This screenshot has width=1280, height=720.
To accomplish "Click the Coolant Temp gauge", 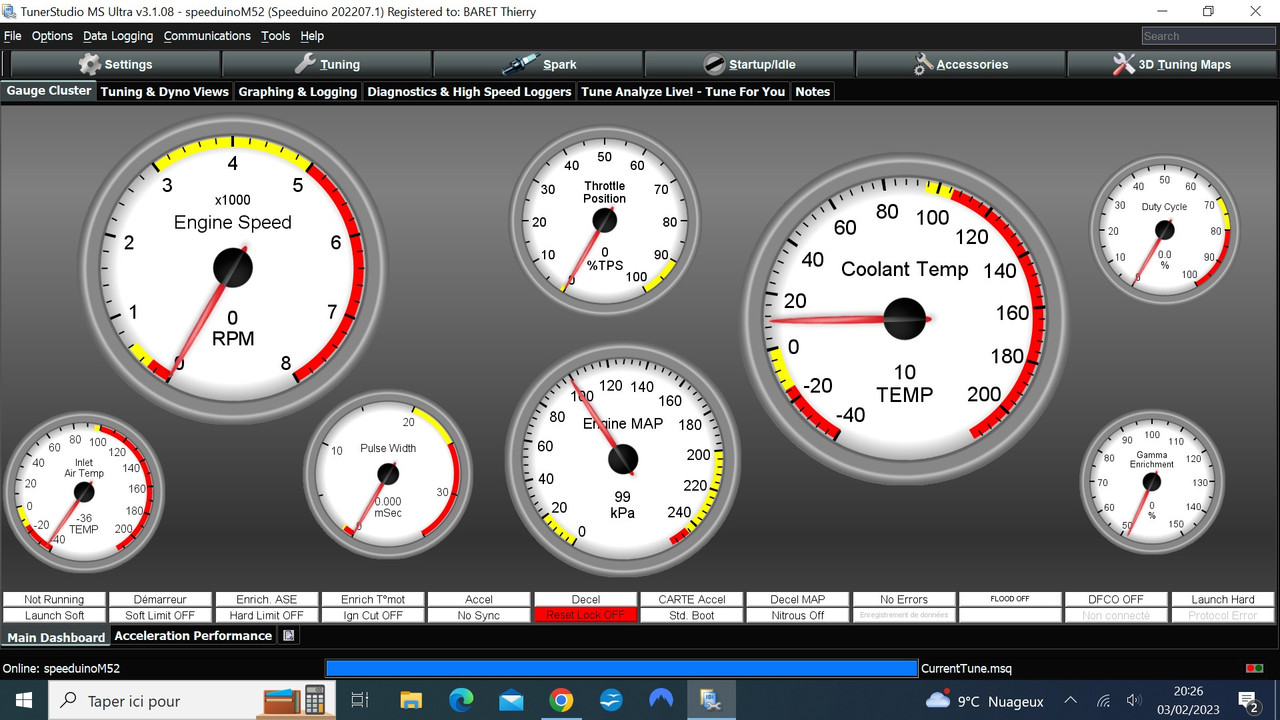I will tap(905, 318).
